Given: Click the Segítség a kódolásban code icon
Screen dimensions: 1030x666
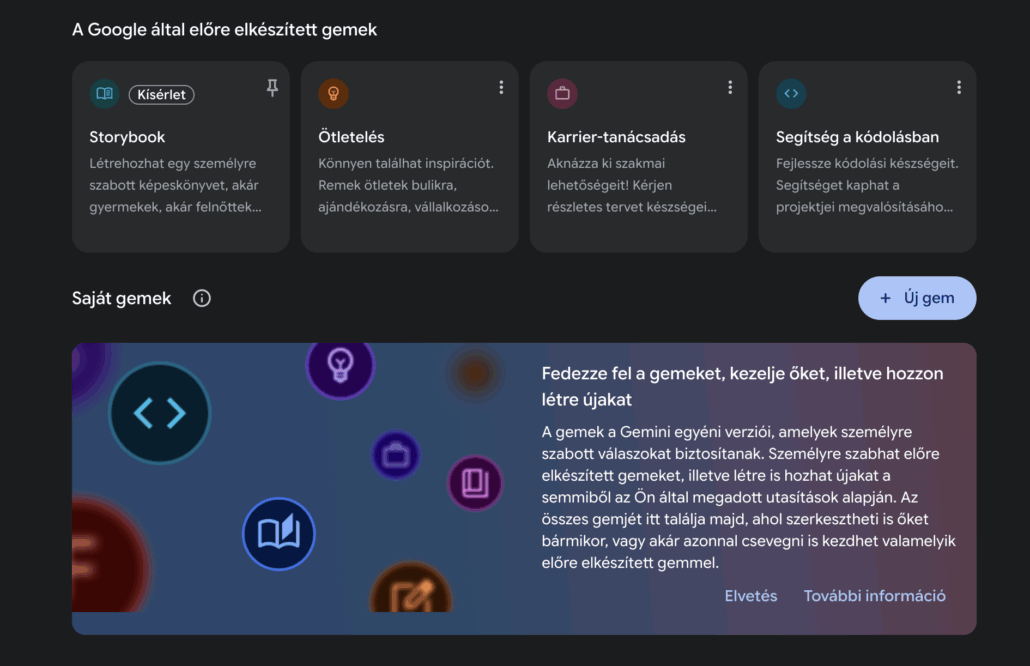Looking at the screenshot, I should click(791, 94).
